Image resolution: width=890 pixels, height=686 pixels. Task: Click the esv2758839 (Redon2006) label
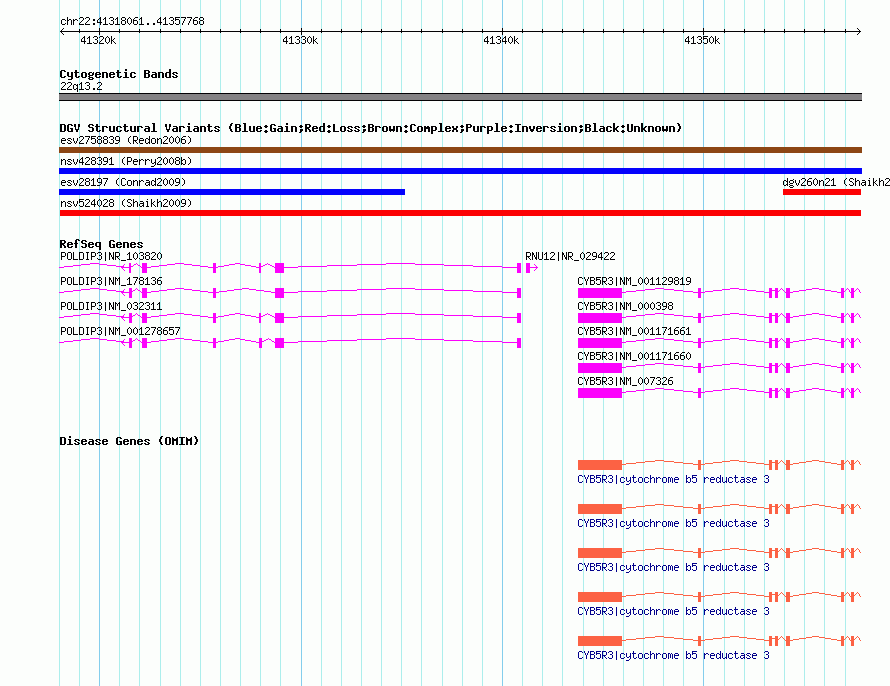[126, 140]
